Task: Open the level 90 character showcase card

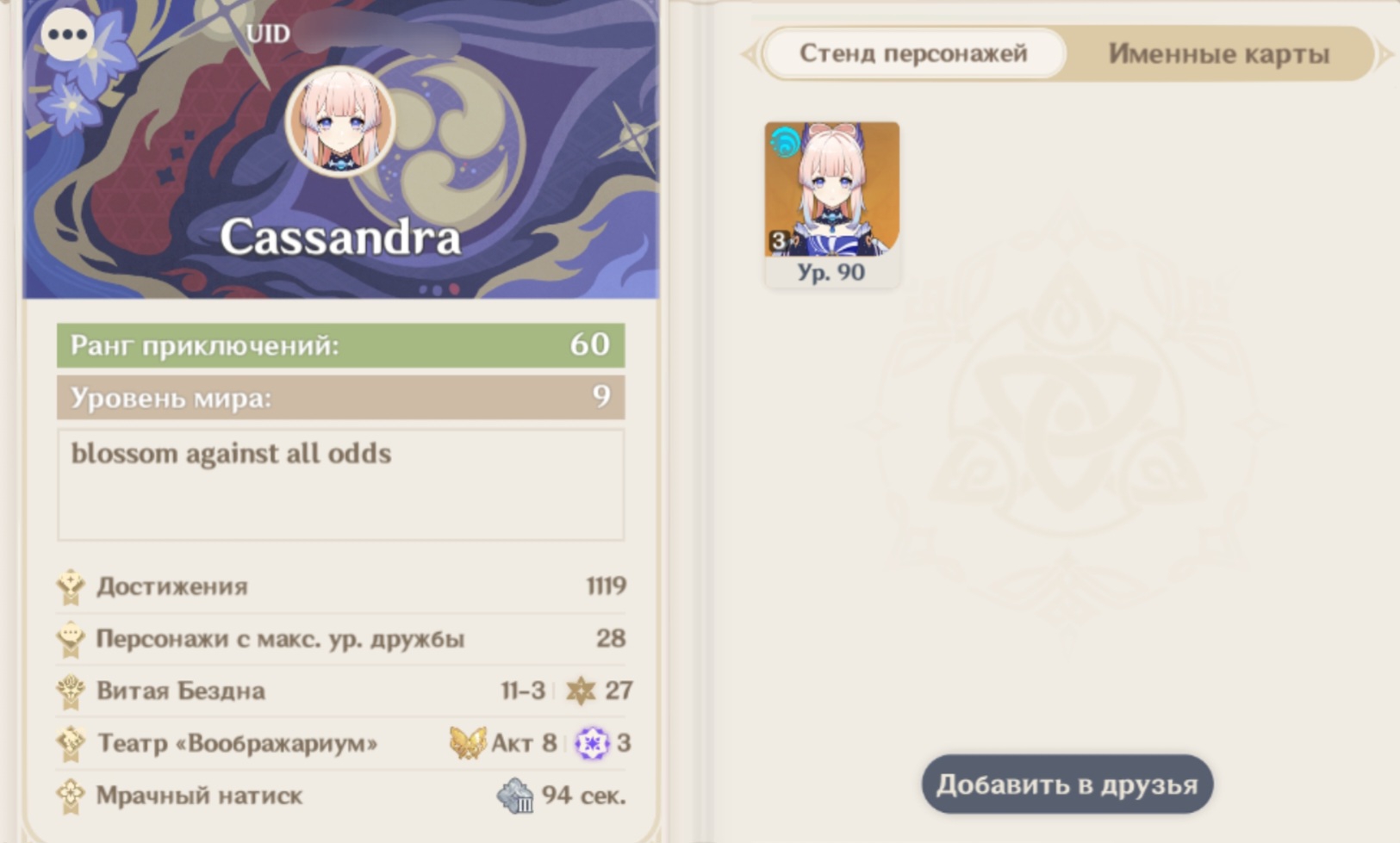Action: coord(832,204)
